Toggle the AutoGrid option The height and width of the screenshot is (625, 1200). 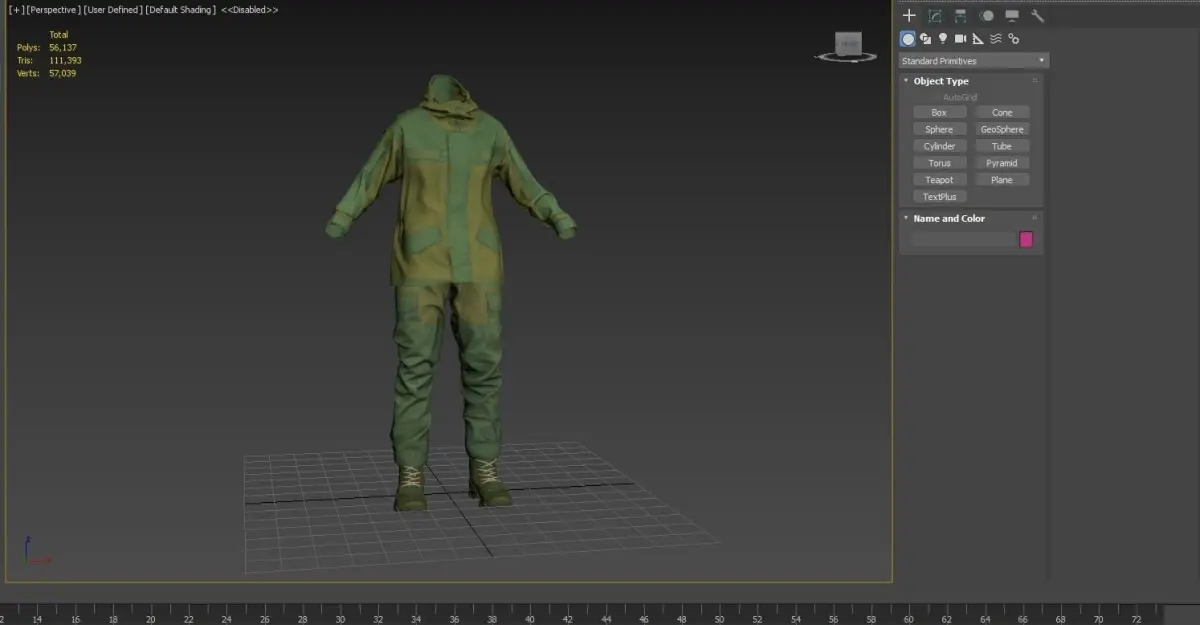pos(959,97)
